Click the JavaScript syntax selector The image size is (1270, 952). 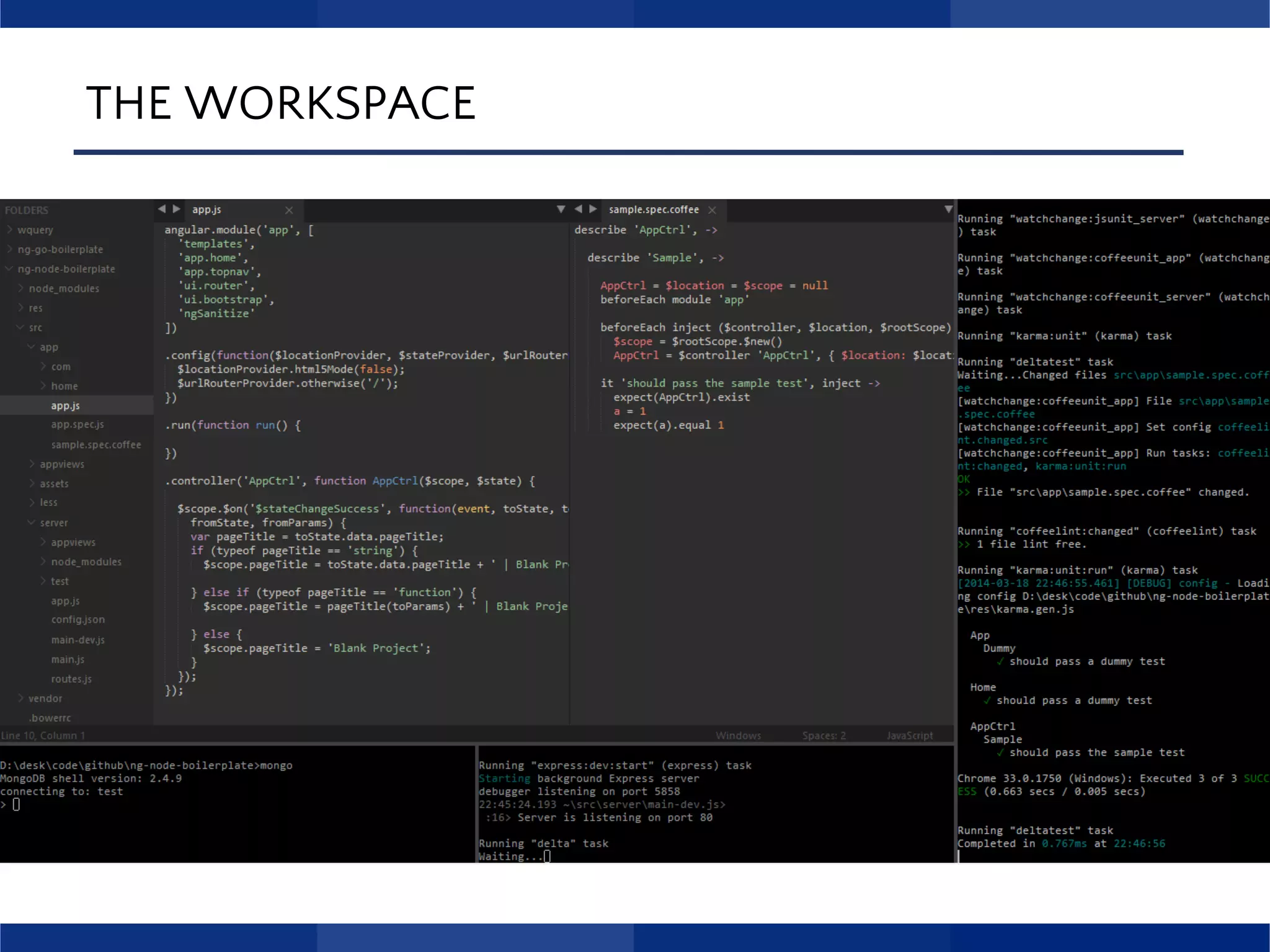pyautogui.click(x=909, y=735)
